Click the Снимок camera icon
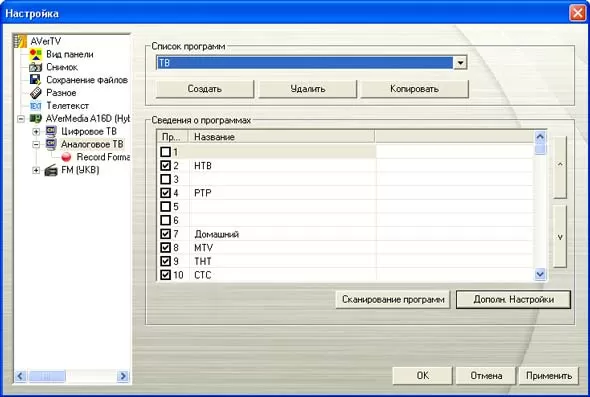This screenshot has height=397, width=590. (x=36, y=67)
